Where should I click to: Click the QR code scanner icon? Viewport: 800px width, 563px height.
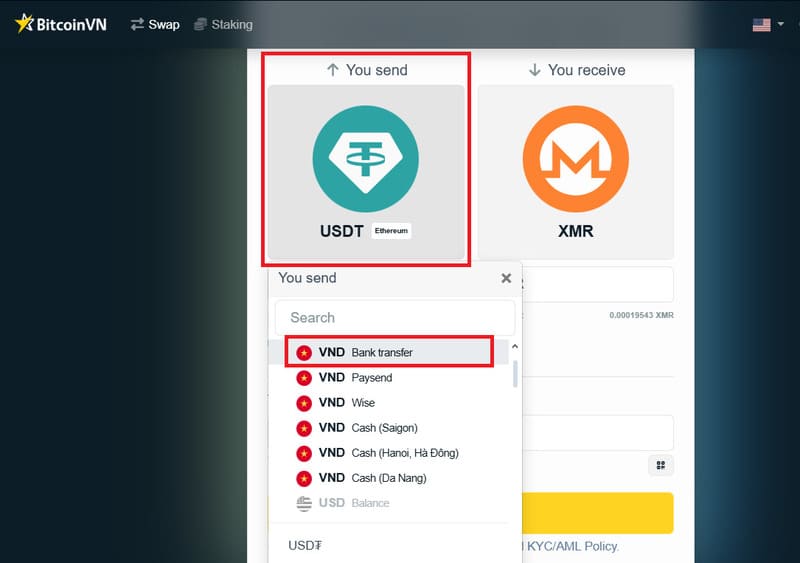pos(660,465)
